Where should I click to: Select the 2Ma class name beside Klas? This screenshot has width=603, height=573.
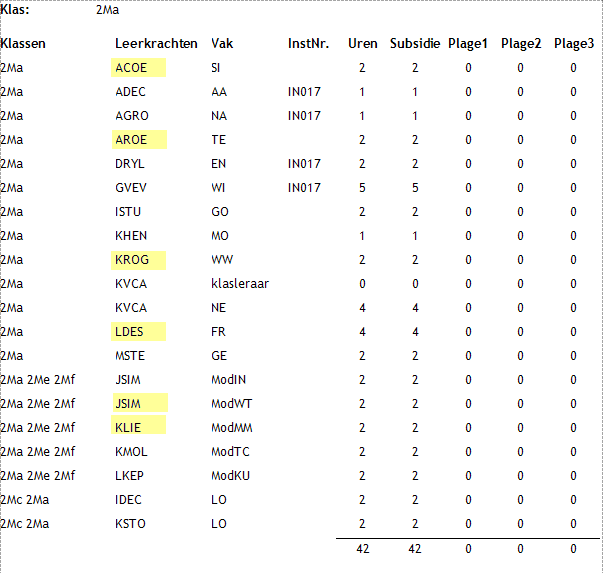tap(107, 10)
